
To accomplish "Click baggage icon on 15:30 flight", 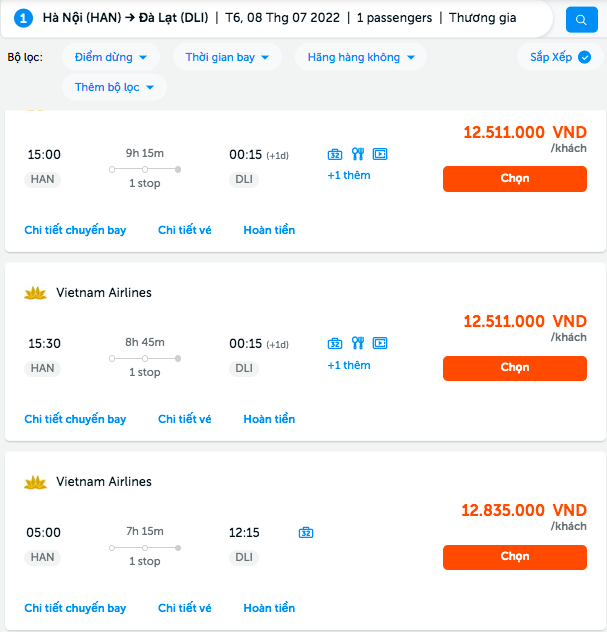I will click(335, 343).
